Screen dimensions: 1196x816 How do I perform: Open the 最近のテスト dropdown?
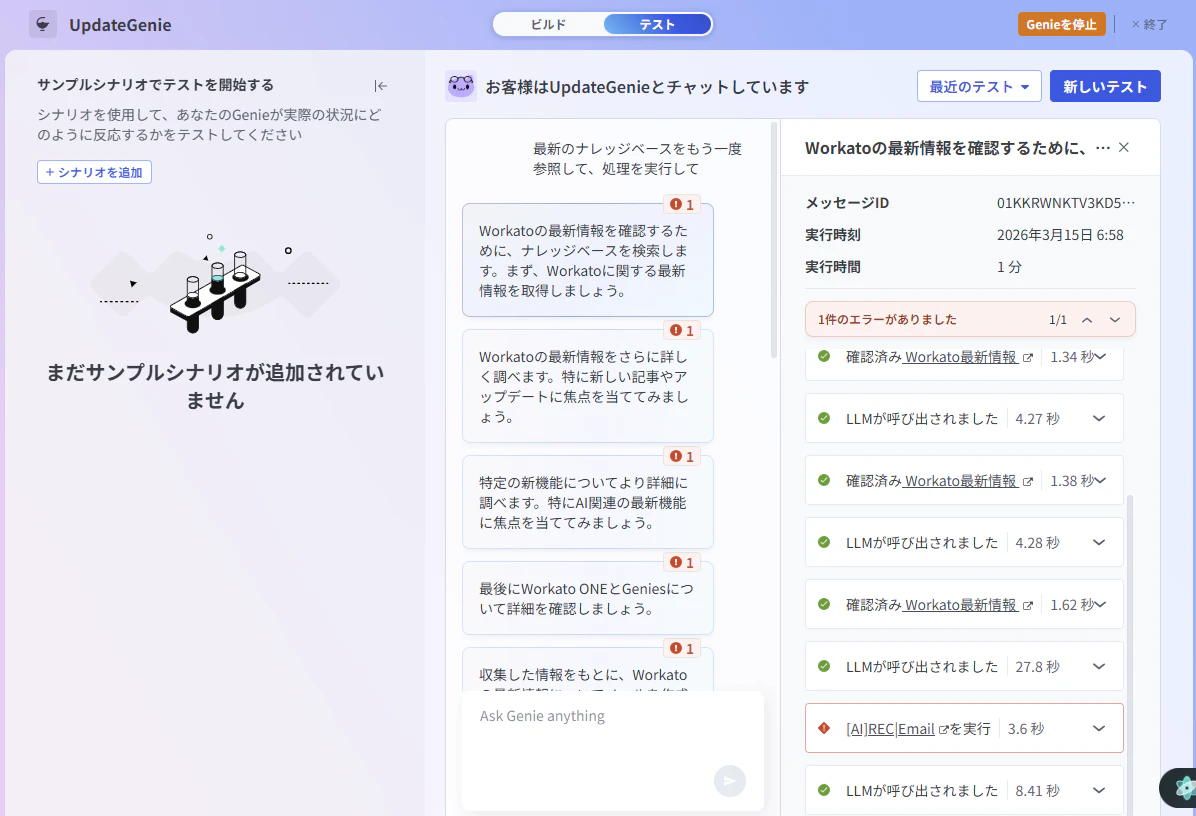tap(979, 86)
